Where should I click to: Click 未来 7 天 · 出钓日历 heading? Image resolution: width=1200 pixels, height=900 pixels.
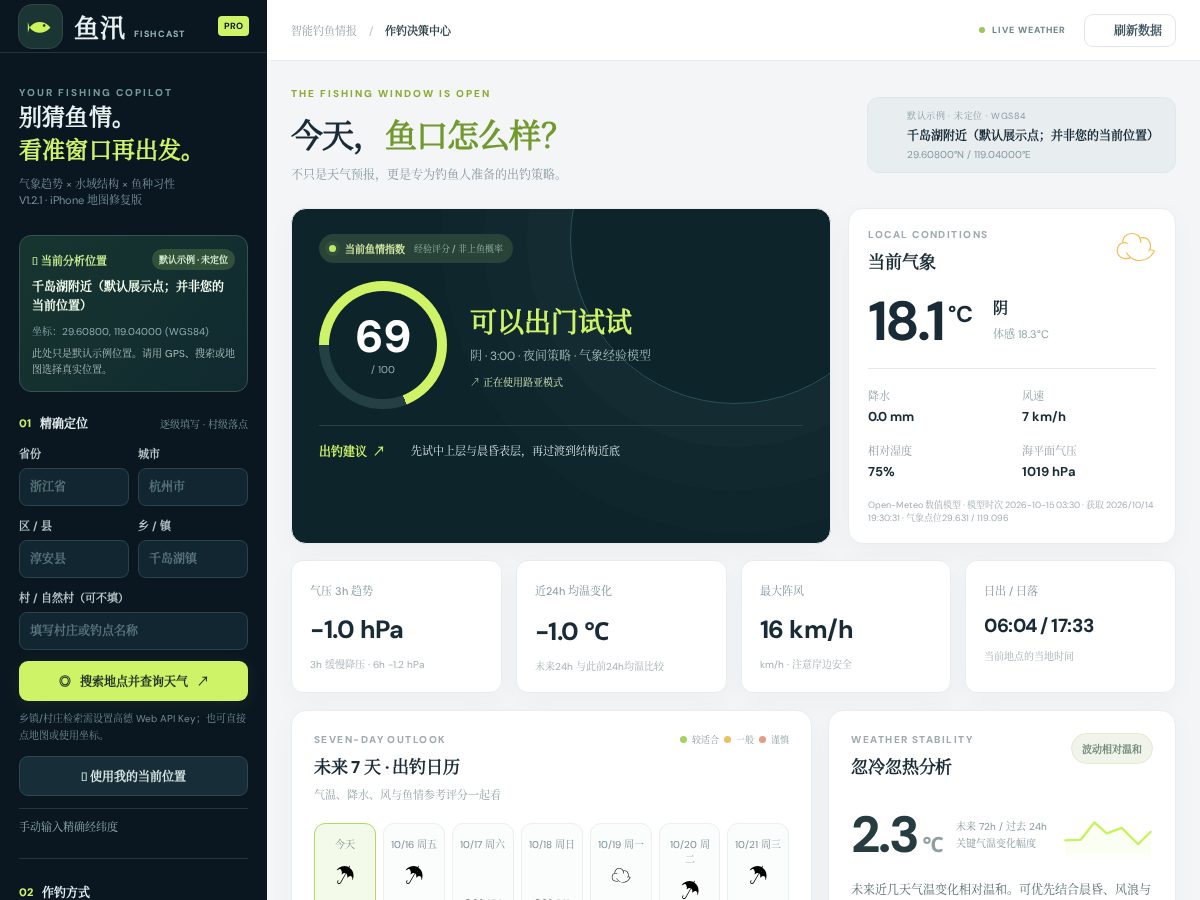click(387, 767)
